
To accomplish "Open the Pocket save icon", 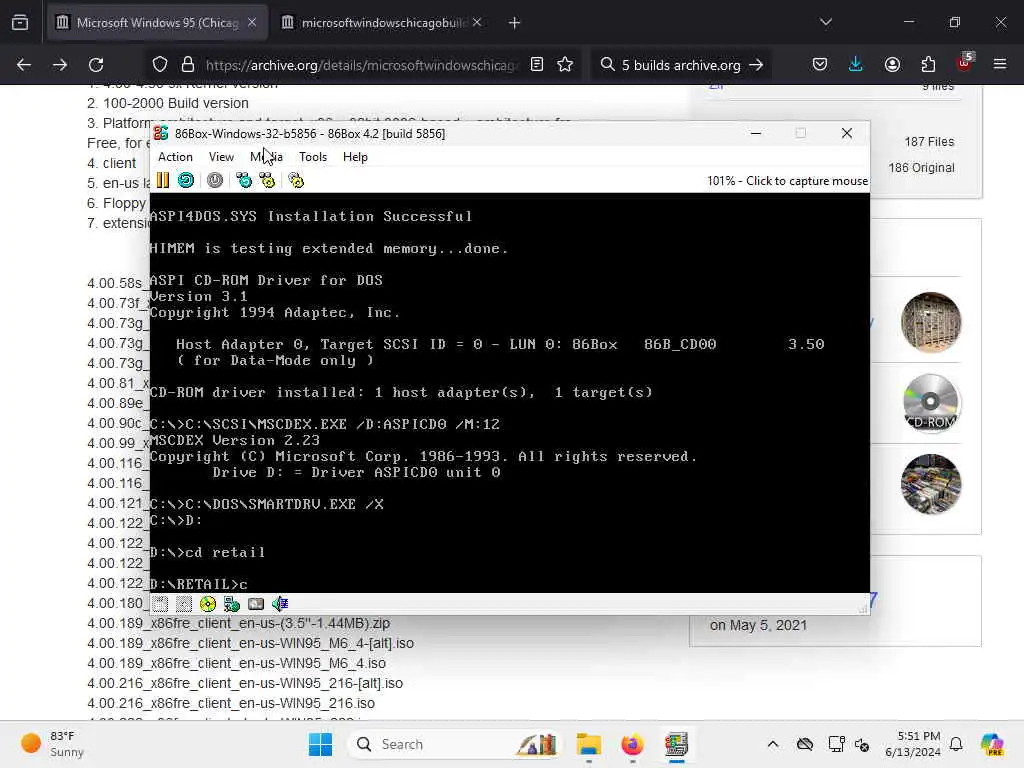I will [x=820, y=65].
